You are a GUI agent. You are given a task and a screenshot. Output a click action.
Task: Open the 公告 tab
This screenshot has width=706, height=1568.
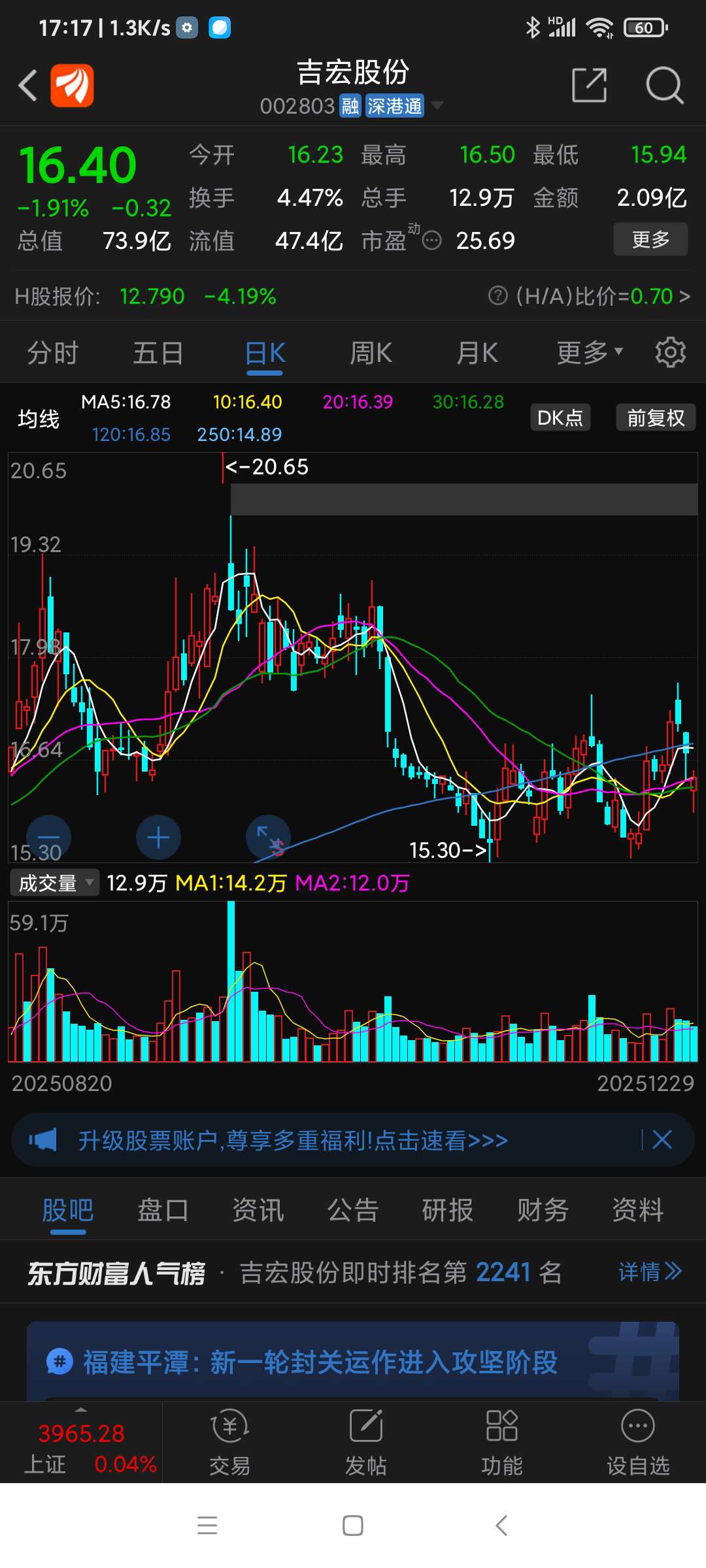[x=353, y=1210]
